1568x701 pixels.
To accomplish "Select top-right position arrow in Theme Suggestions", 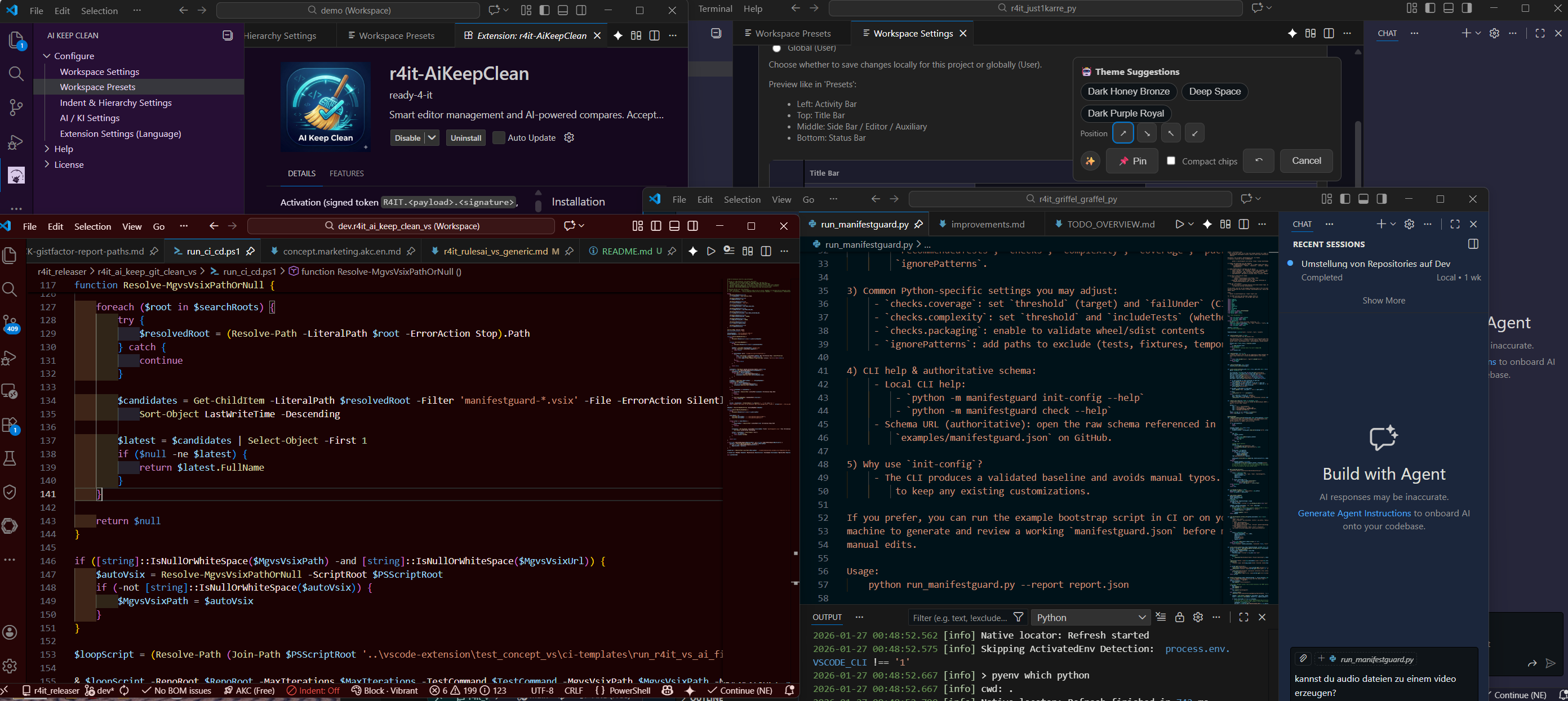I will 1123,133.
